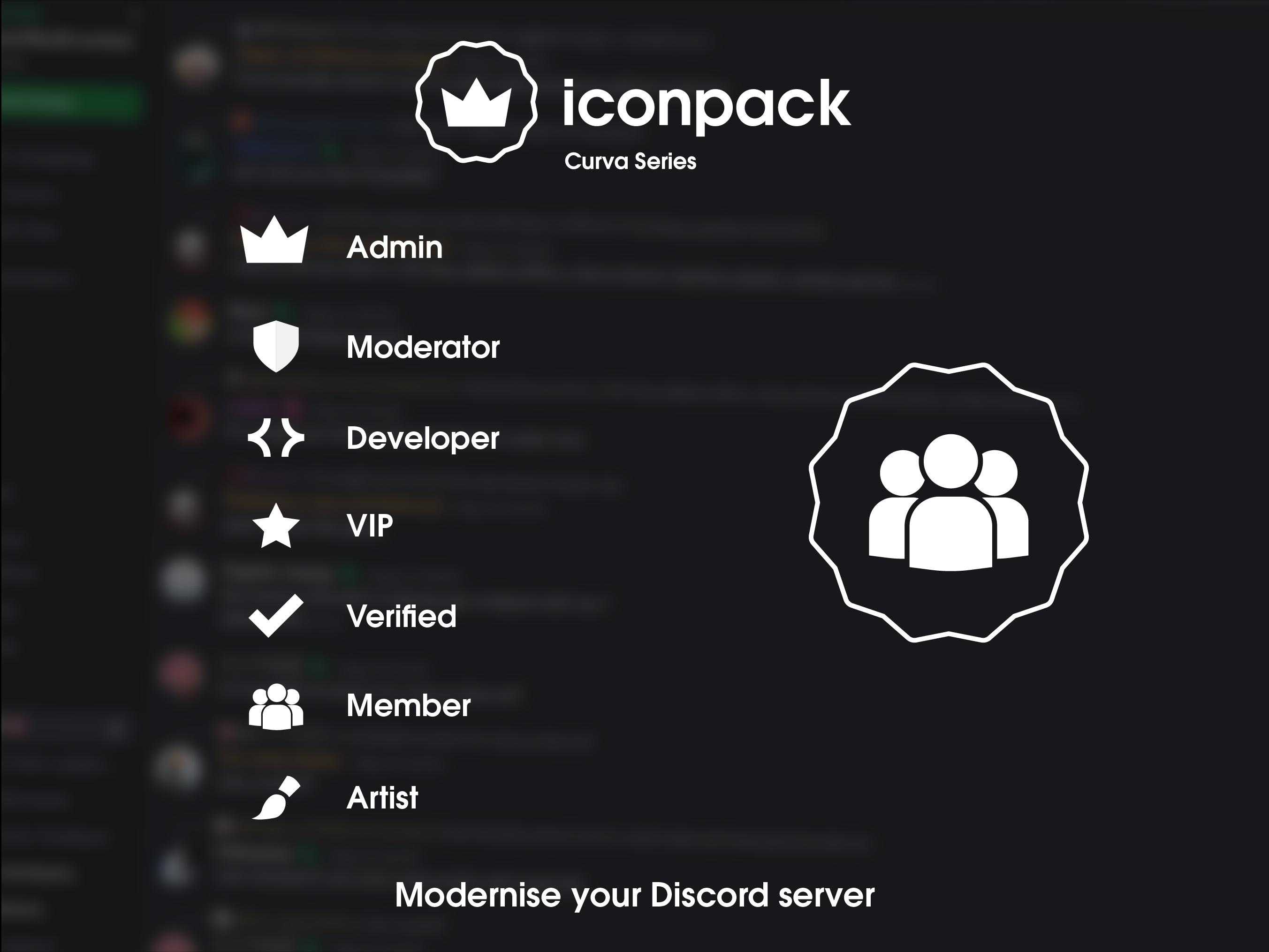Screen dimensions: 1269x952
Task: Click the Artist label
Action: click(x=383, y=798)
